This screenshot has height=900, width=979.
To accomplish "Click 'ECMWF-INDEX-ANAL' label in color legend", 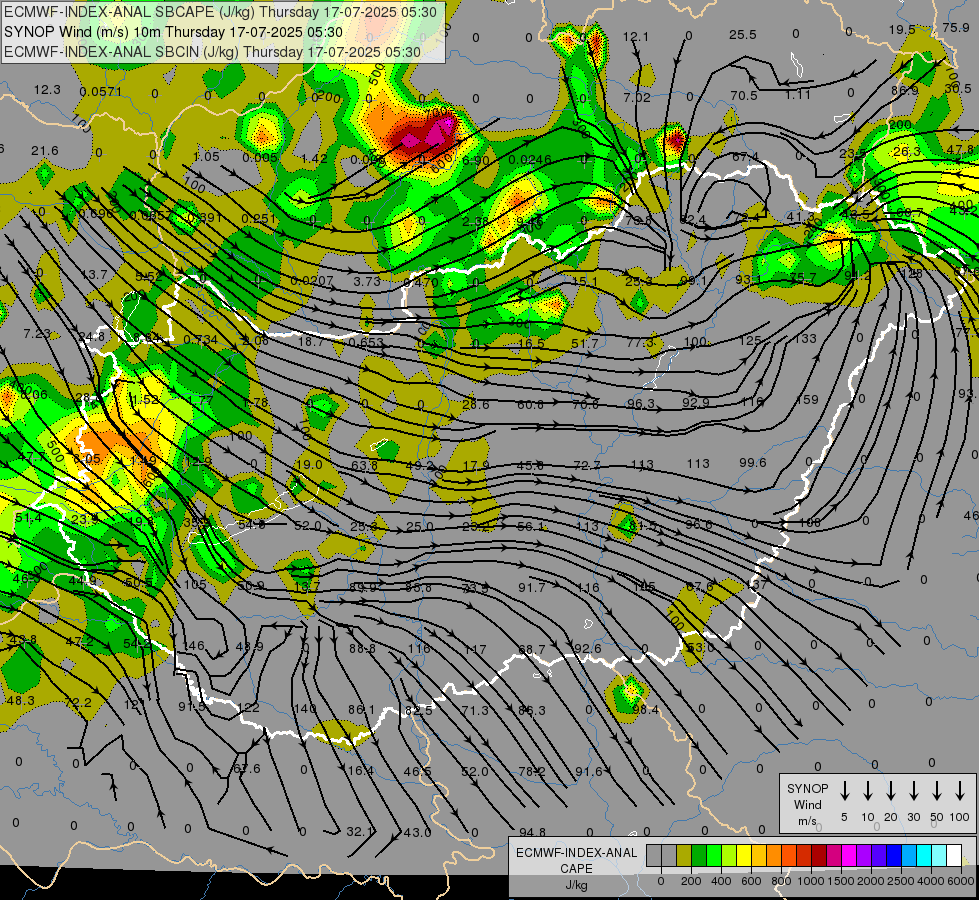I will point(576,853).
